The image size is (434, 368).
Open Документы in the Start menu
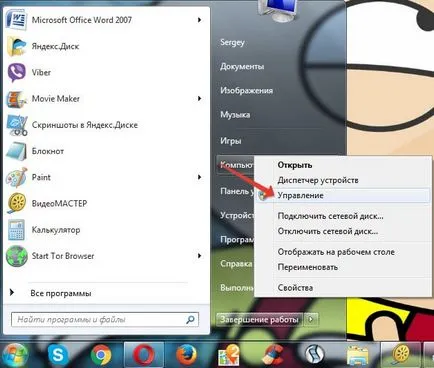(242, 67)
